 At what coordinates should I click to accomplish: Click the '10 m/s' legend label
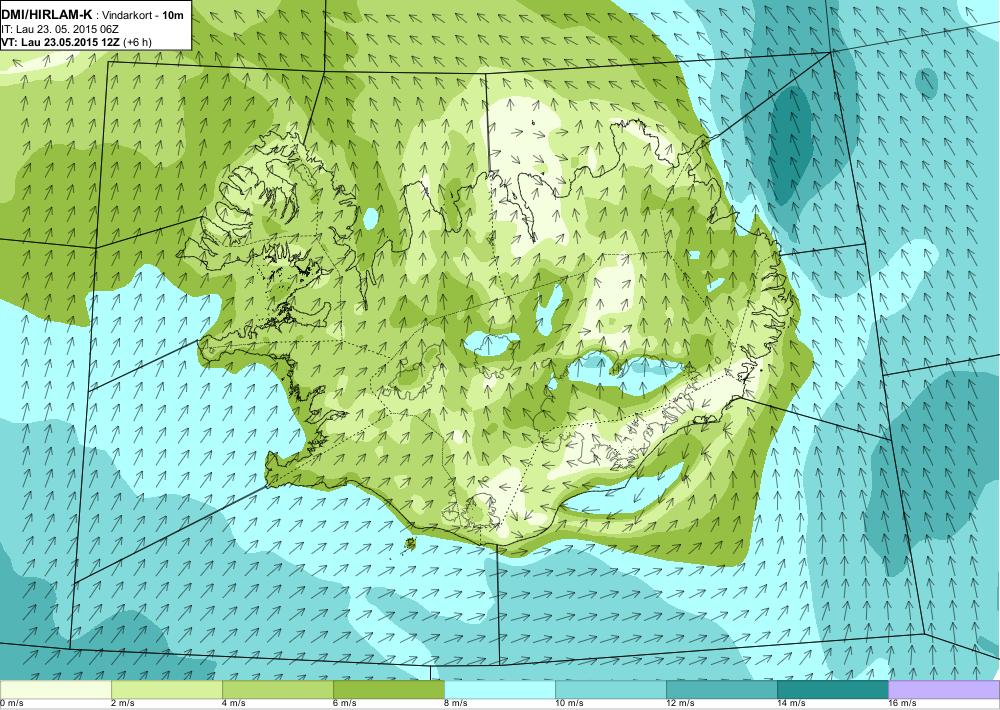click(569, 703)
